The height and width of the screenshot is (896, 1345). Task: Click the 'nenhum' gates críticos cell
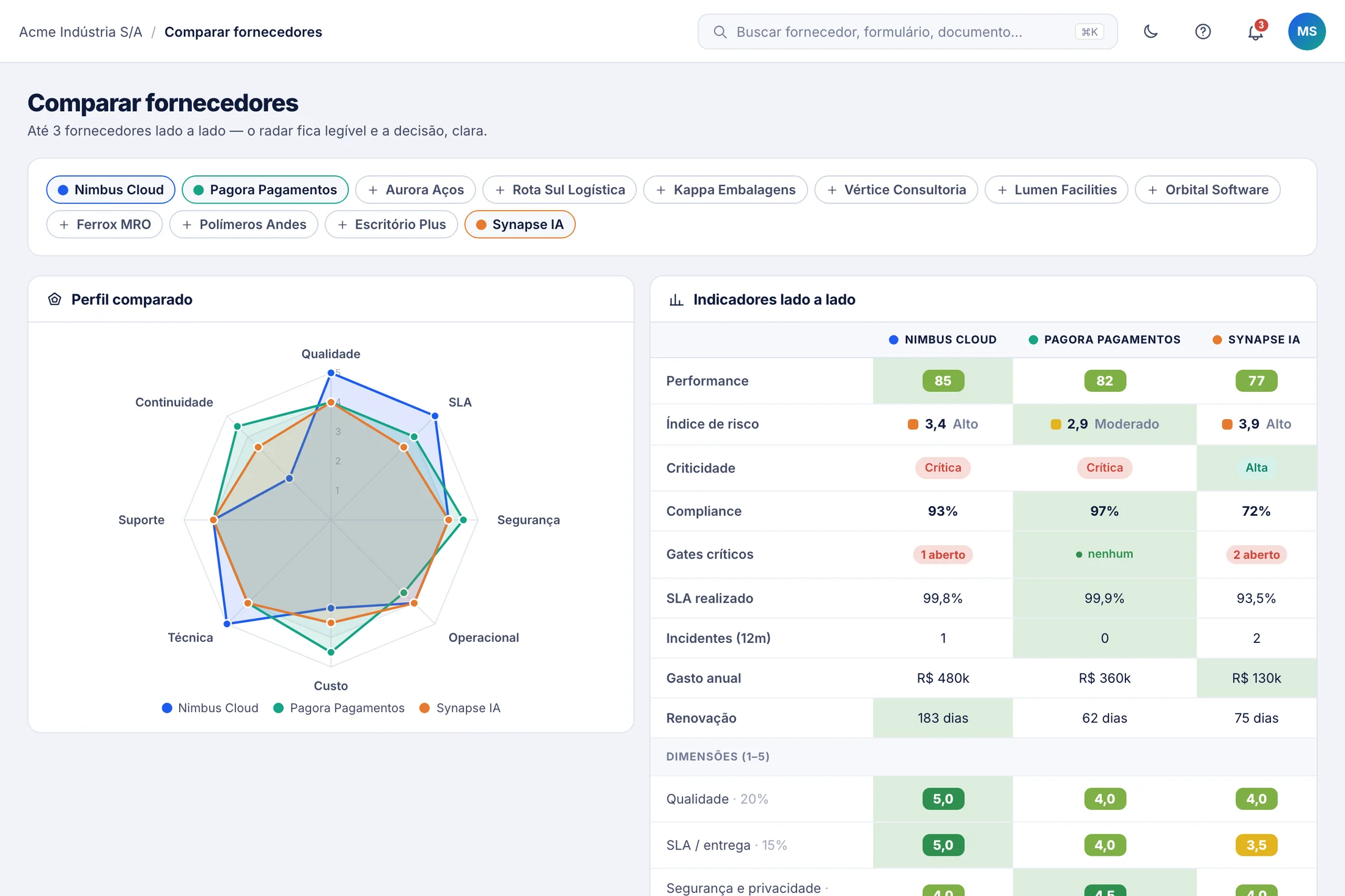(1104, 554)
